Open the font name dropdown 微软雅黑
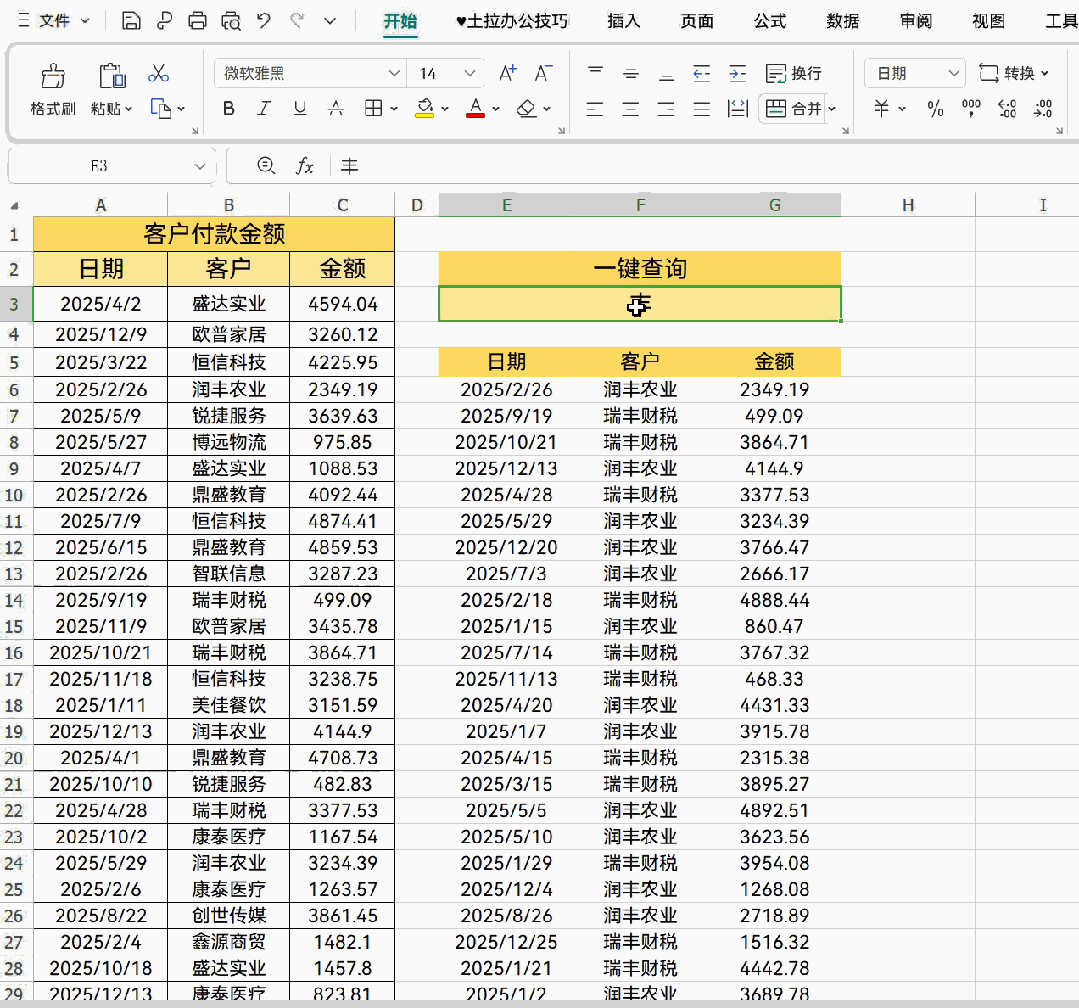 tap(309, 73)
